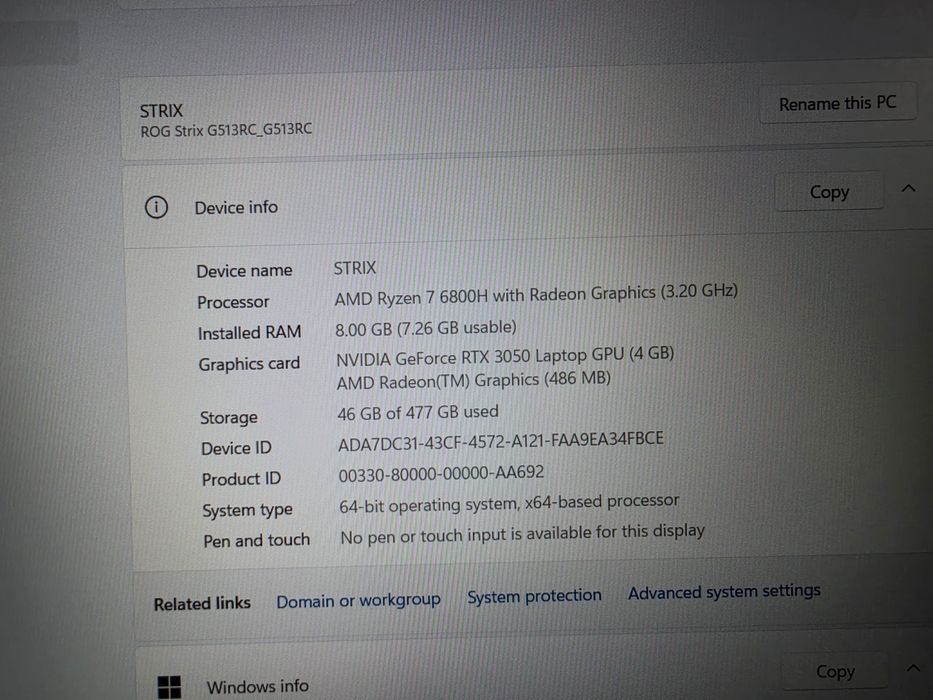Open Domain or workgroup link
This screenshot has width=933, height=700.
[x=358, y=601]
